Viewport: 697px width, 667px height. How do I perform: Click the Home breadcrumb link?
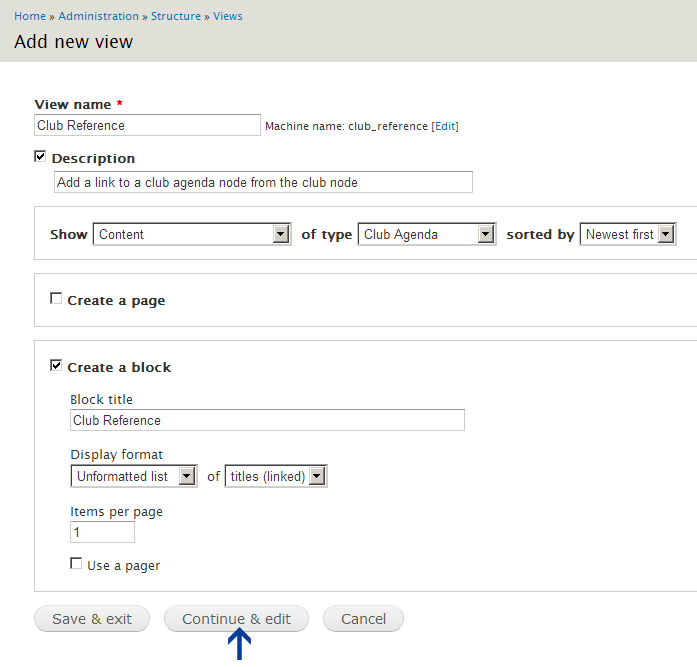(30, 16)
